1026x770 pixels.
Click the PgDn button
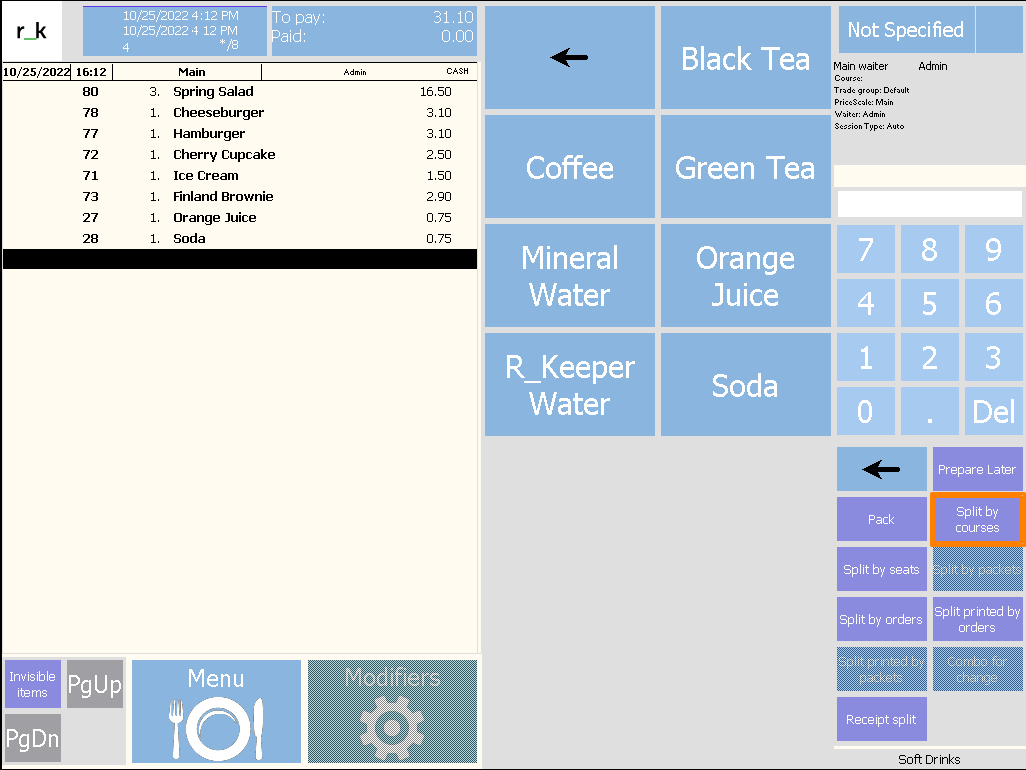coord(33,738)
